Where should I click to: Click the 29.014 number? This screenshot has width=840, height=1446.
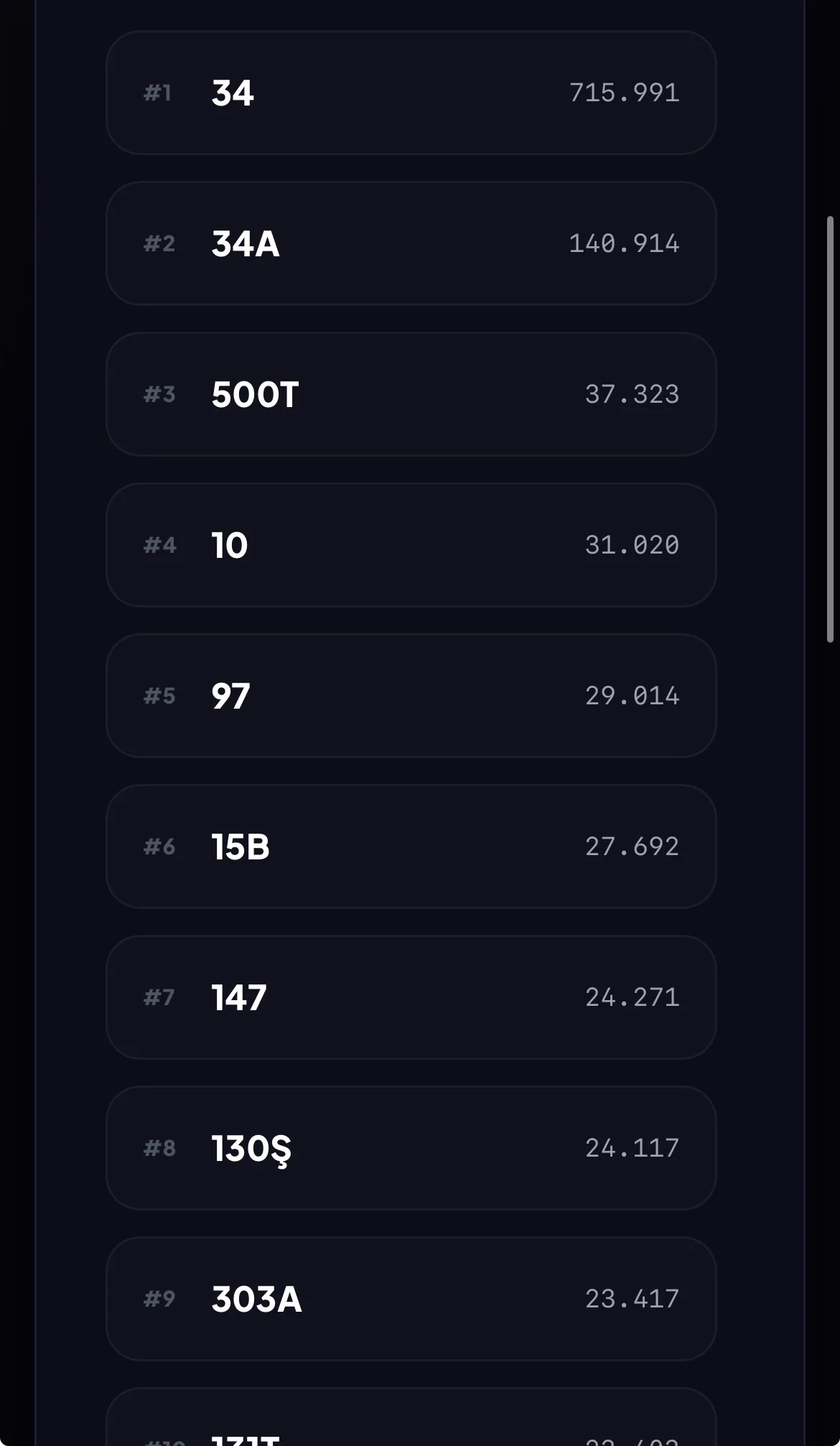coord(632,696)
